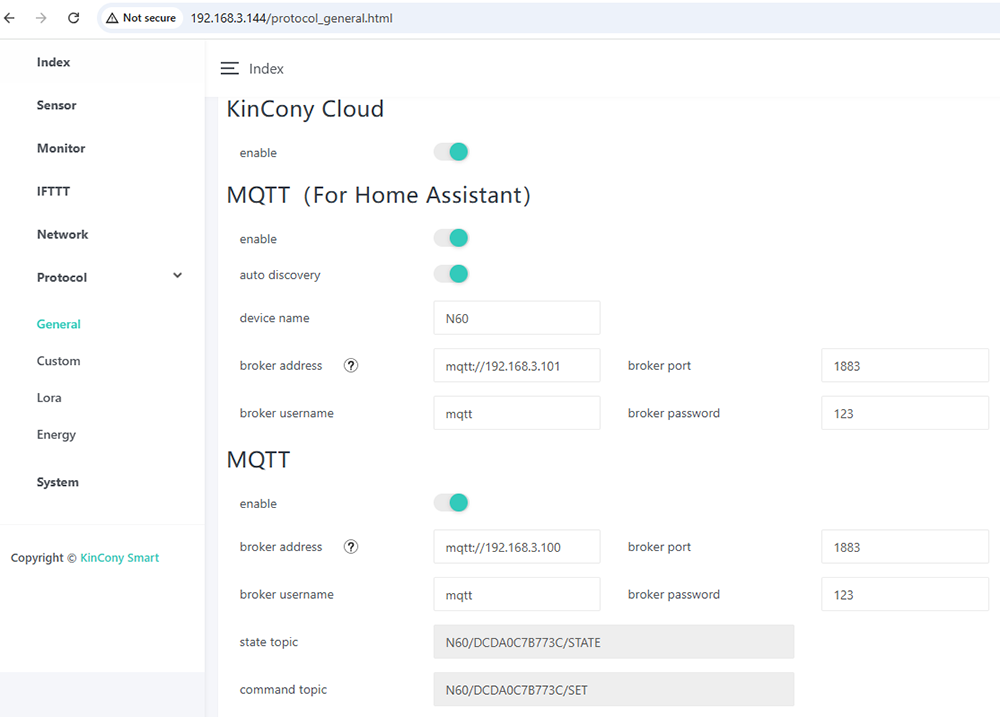The image size is (1000, 717).
Task: Click the device name field containing N60
Action: pyautogui.click(x=516, y=318)
